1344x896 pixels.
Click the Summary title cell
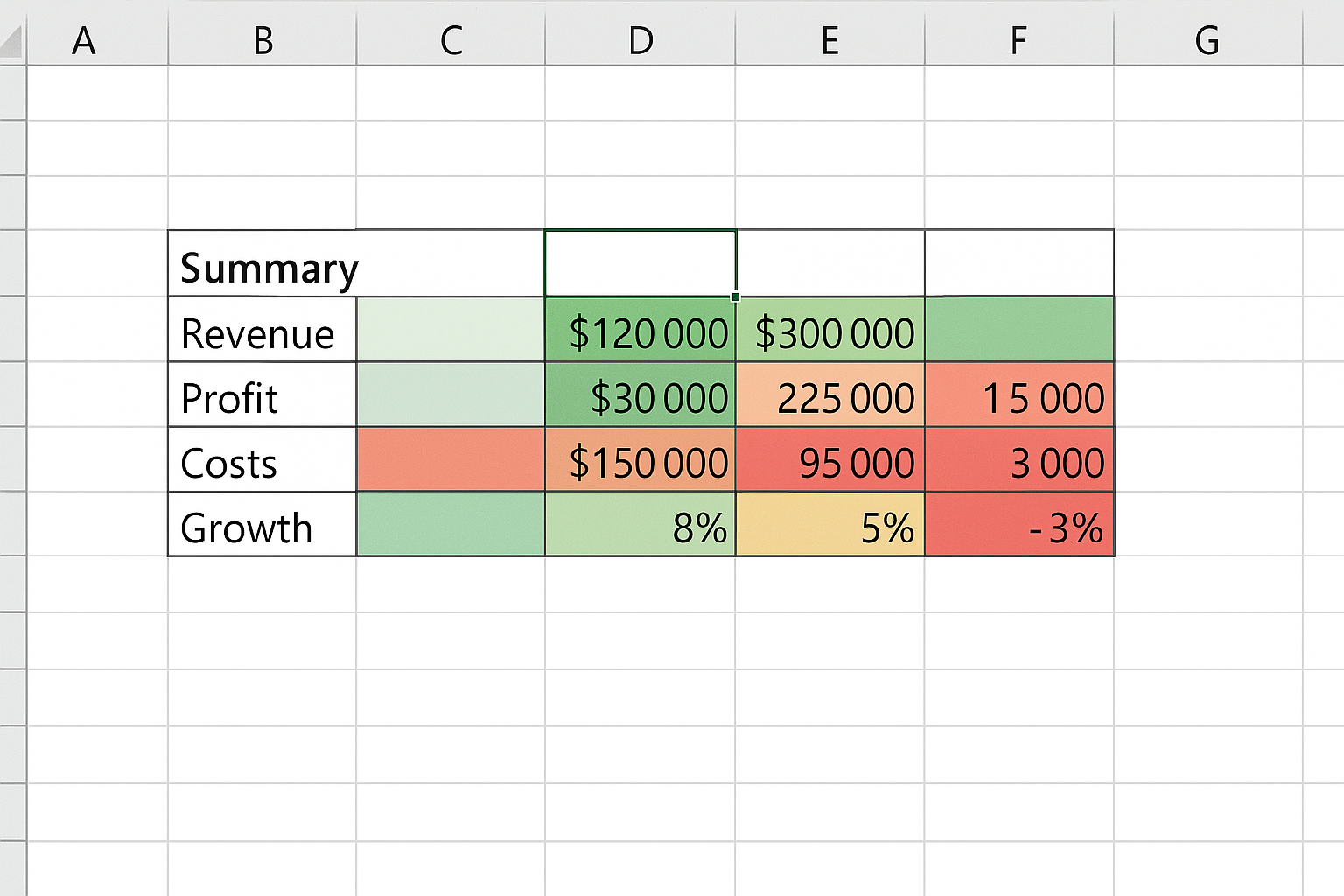[x=356, y=263]
